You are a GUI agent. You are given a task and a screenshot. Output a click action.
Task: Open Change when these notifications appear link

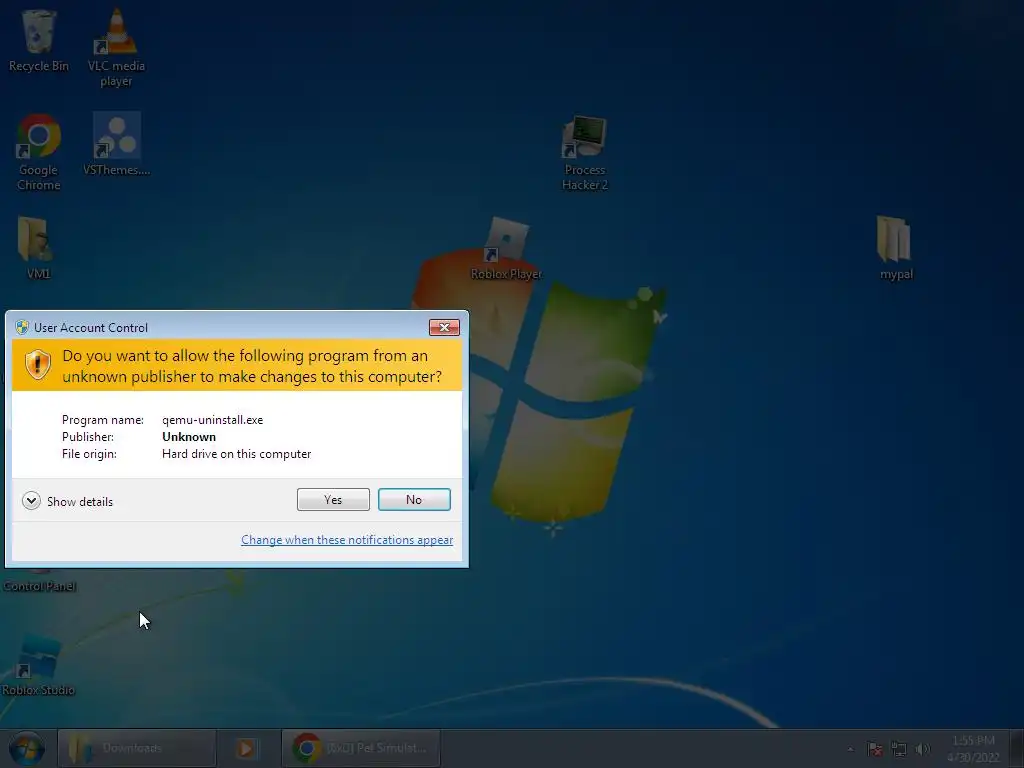coord(347,540)
